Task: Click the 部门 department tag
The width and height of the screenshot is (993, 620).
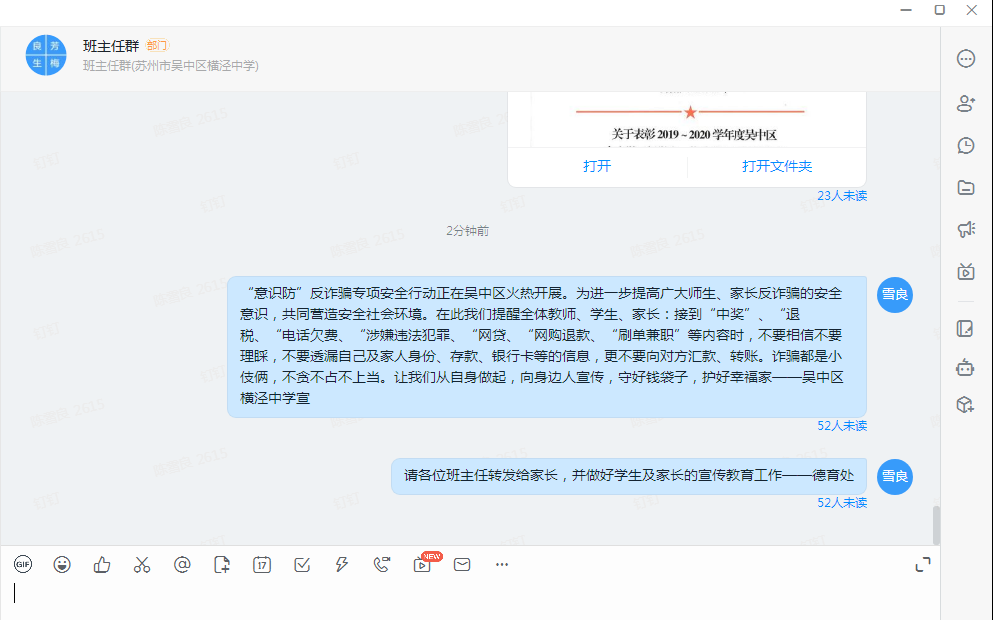Action: (x=156, y=46)
